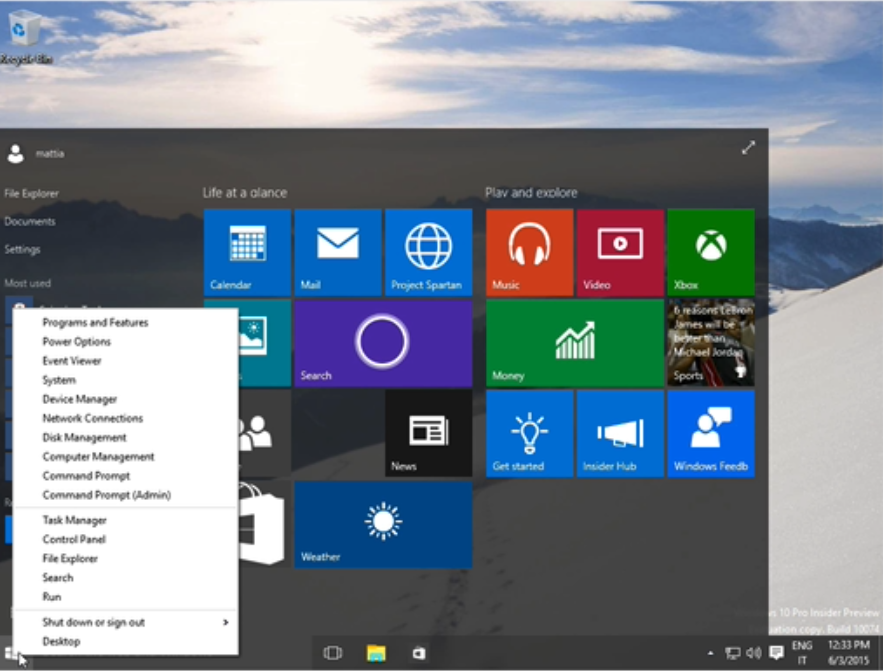Open Device Manager from the menu
The width and height of the screenshot is (883, 671).
click(124, 399)
